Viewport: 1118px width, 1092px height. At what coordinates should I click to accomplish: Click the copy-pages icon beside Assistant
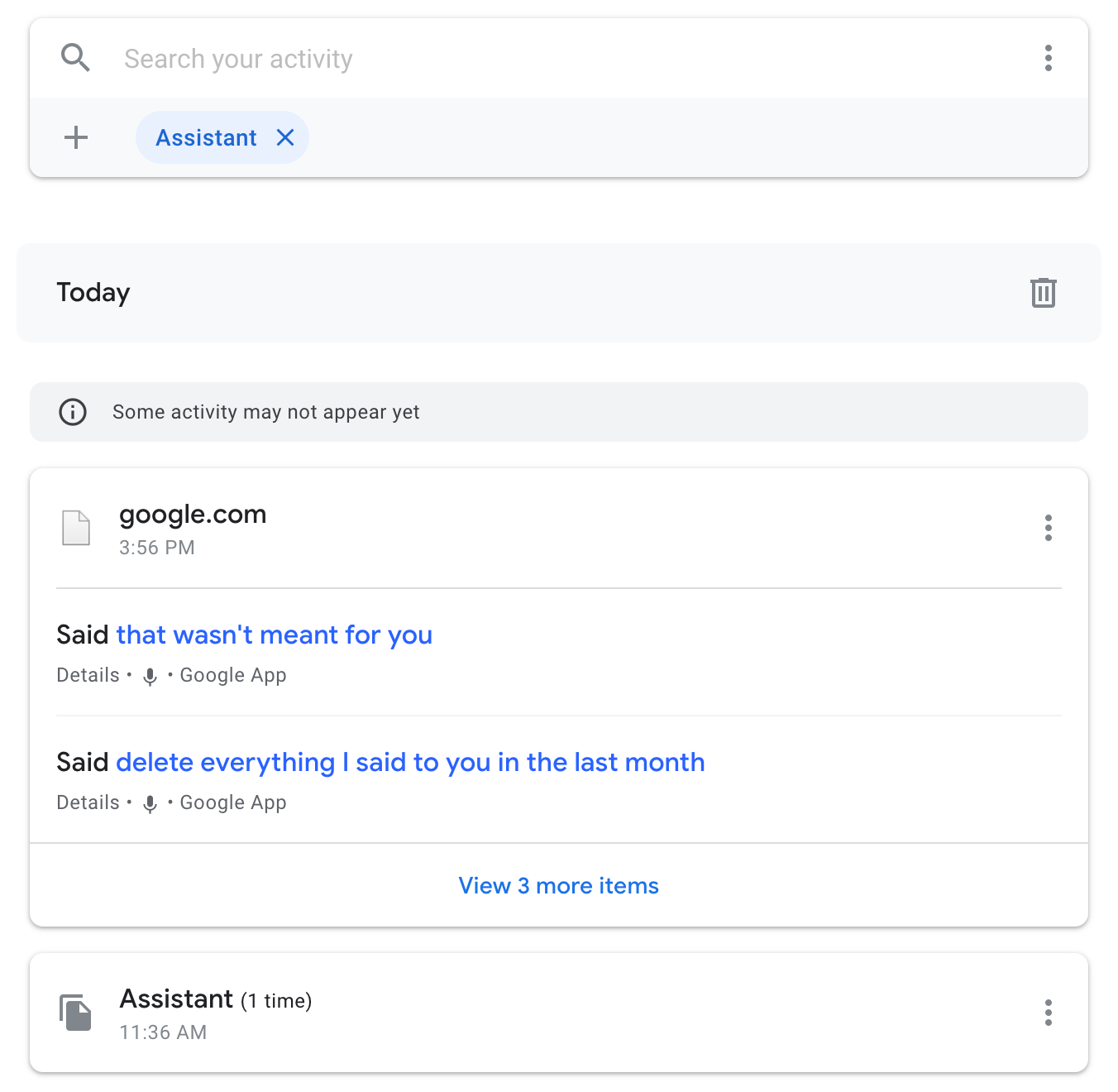coord(76,1013)
